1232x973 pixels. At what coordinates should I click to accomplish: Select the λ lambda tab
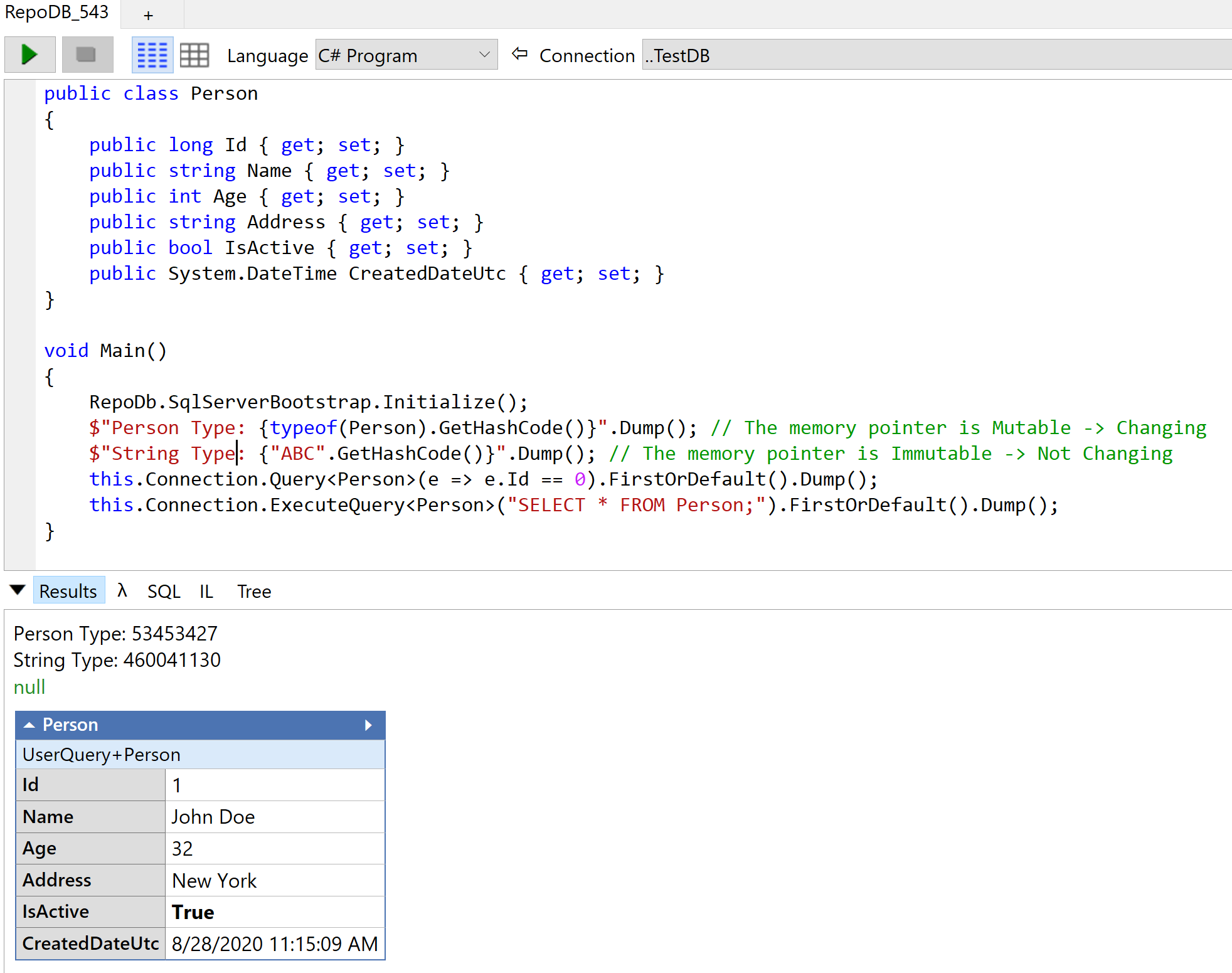[122, 590]
